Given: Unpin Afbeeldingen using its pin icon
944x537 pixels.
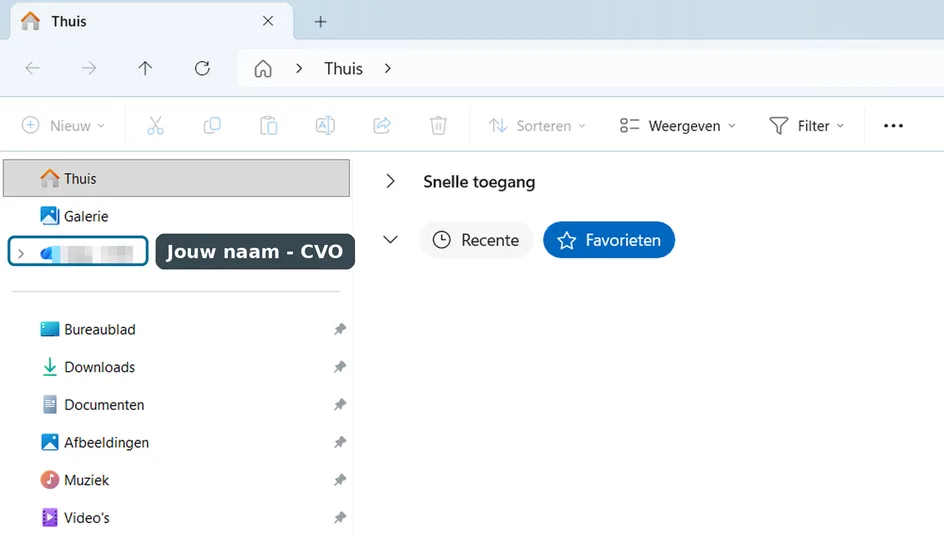Looking at the screenshot, I should tap(340, 442).
